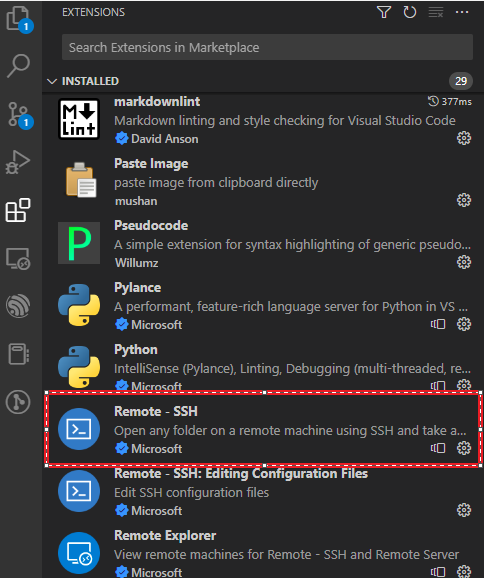Click the Remote - SSH sync indicator icon
The height and width of the screenshot is (578, 484).
click(438, 448)
